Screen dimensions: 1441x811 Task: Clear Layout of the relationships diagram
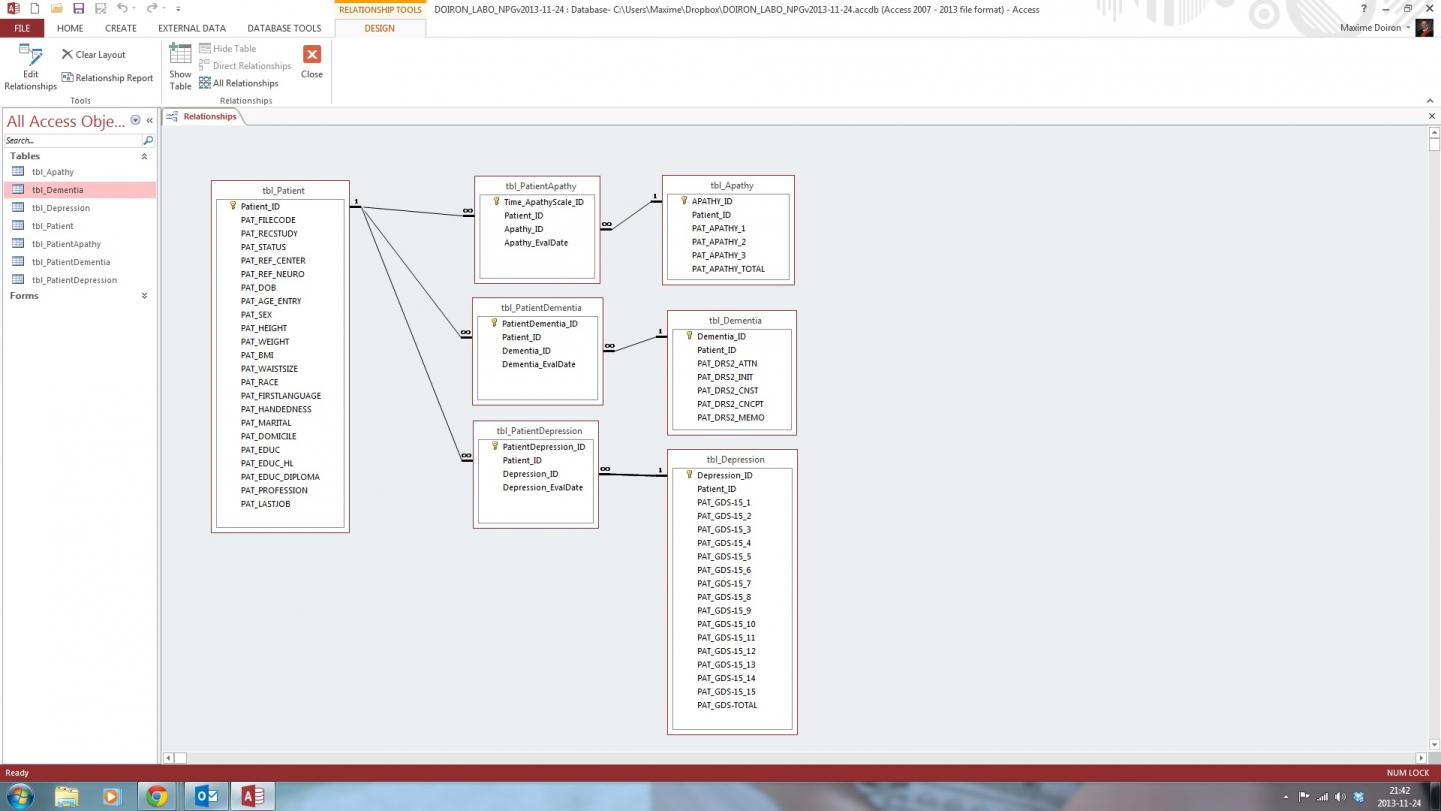(x=93, y=54)
